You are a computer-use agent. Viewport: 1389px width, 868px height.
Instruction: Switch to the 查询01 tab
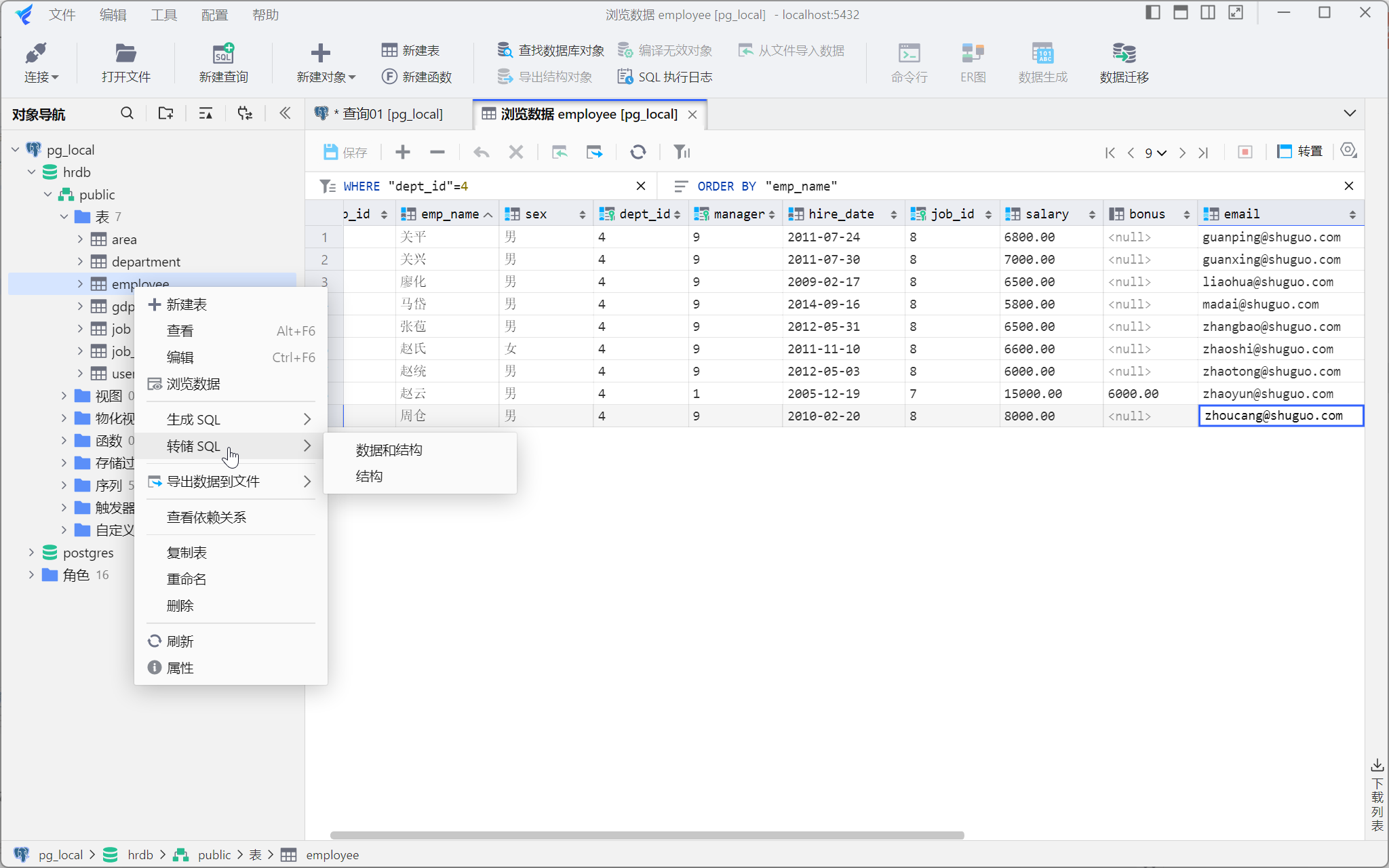(x=388, y=114)
